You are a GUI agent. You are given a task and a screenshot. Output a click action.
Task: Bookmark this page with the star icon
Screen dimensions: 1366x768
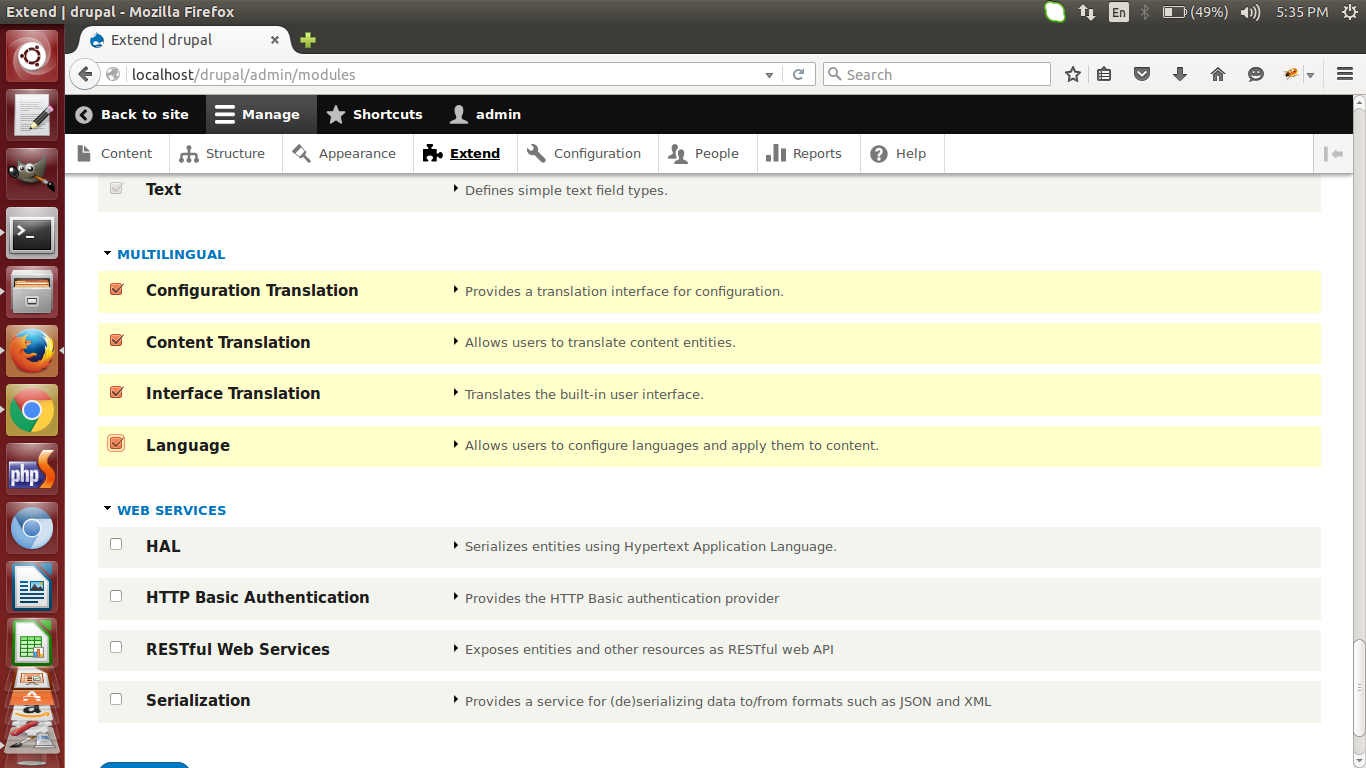(1072, 74)
